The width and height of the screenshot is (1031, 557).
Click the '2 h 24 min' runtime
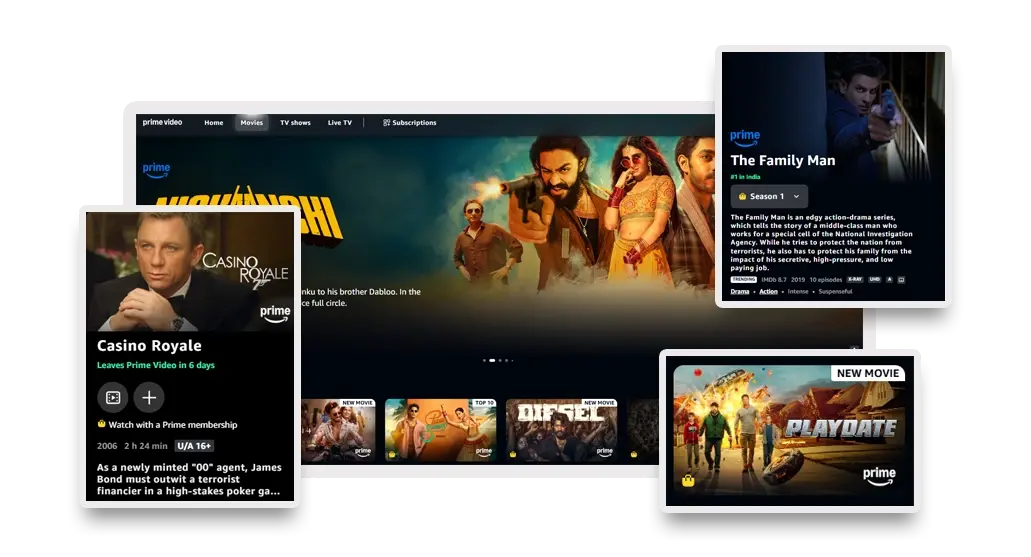click(x=146, y=446)
